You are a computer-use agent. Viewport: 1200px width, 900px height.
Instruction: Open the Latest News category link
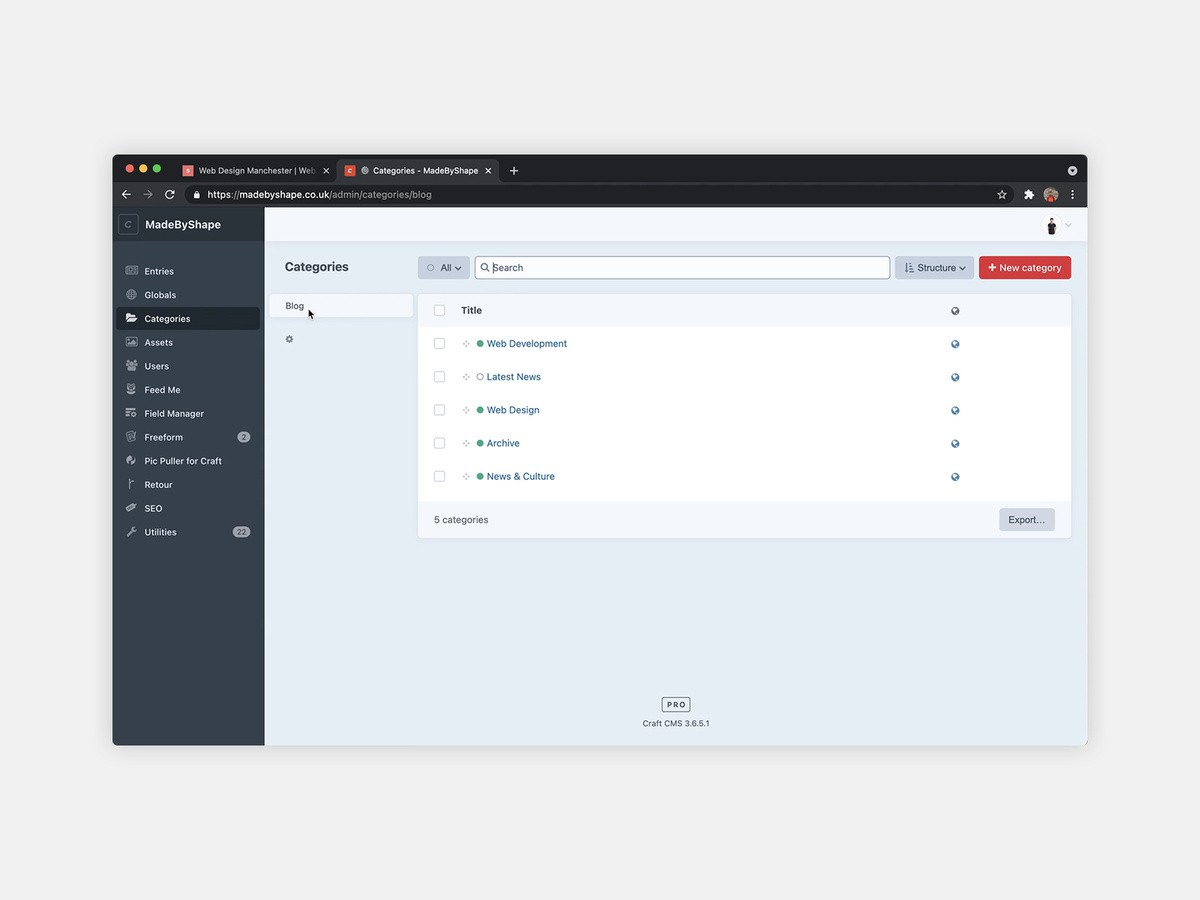pos(513,376)
